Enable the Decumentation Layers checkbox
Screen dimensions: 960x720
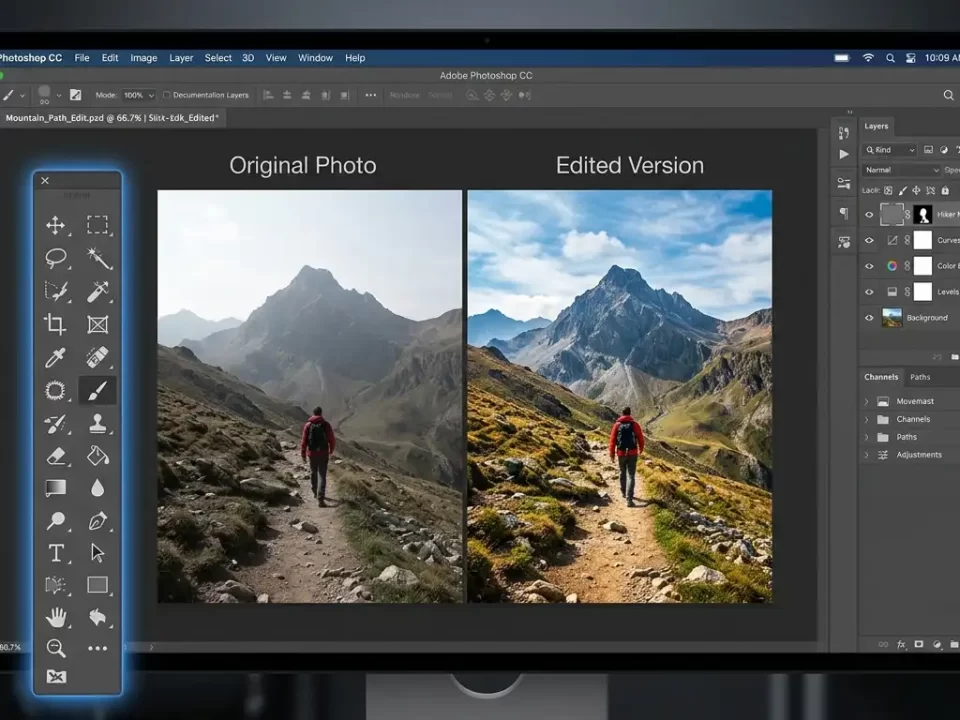coord(167,95)
